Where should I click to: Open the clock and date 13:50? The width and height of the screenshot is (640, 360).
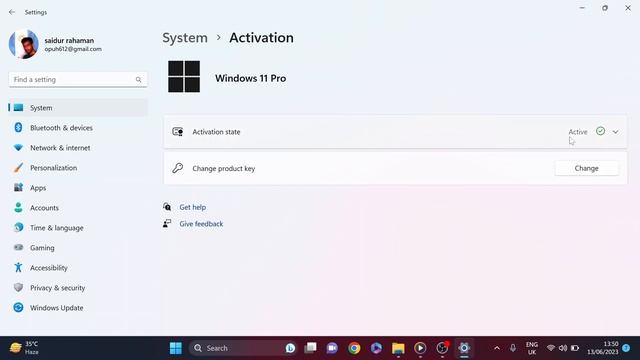pyautogui.click(x=603, y=348)
